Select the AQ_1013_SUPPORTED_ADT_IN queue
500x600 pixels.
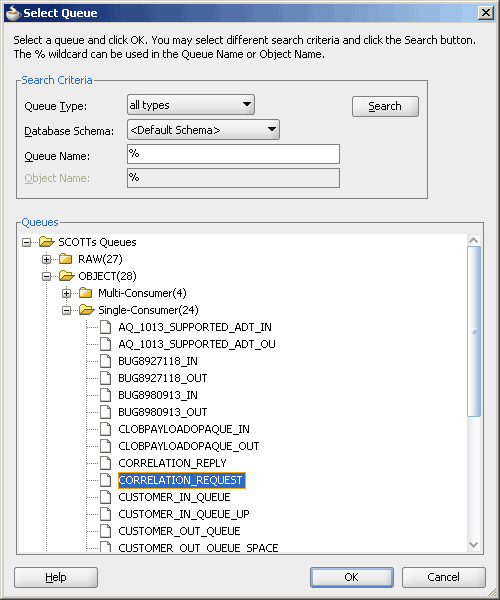195,327
